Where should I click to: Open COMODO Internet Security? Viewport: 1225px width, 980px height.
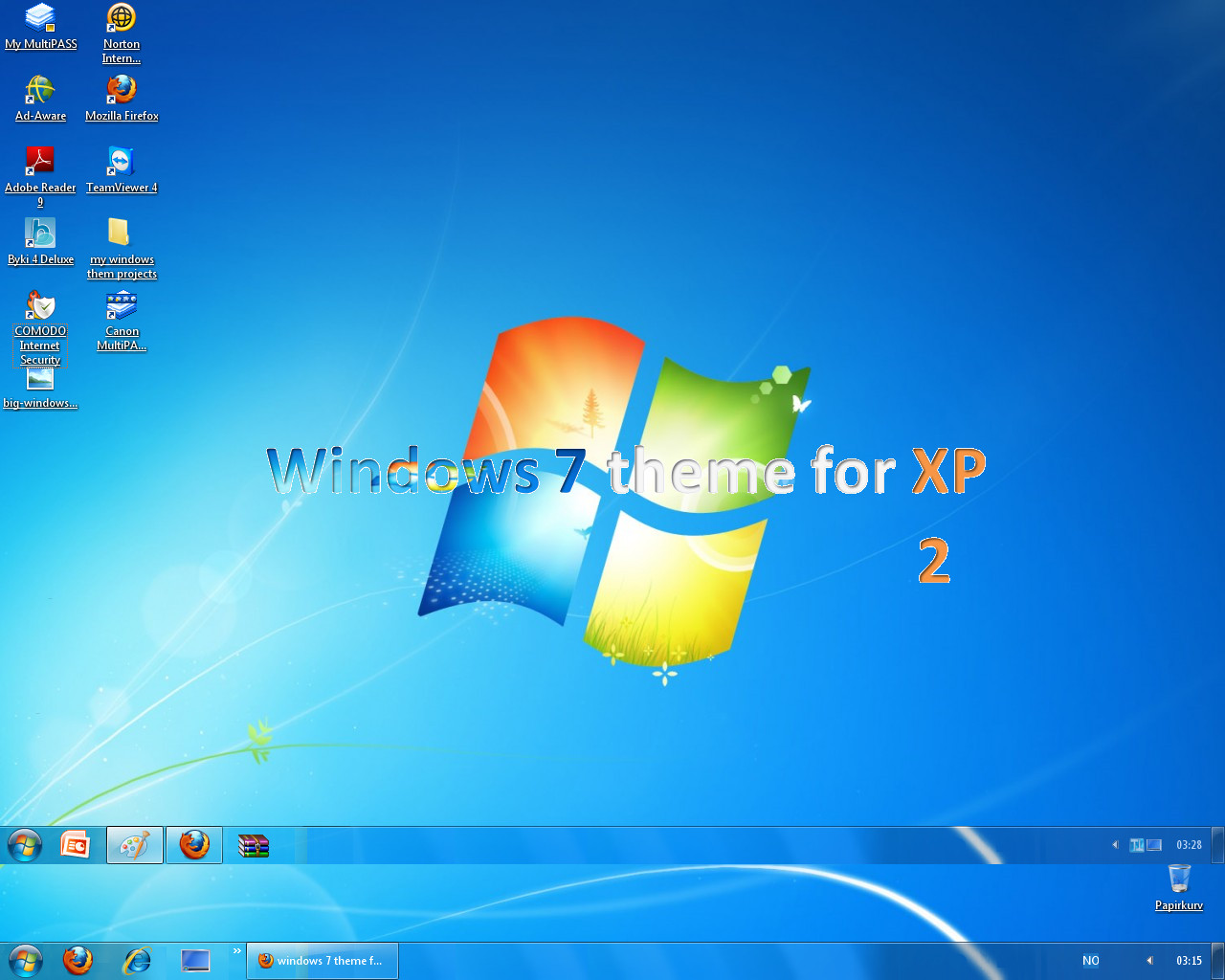(39, 306)
